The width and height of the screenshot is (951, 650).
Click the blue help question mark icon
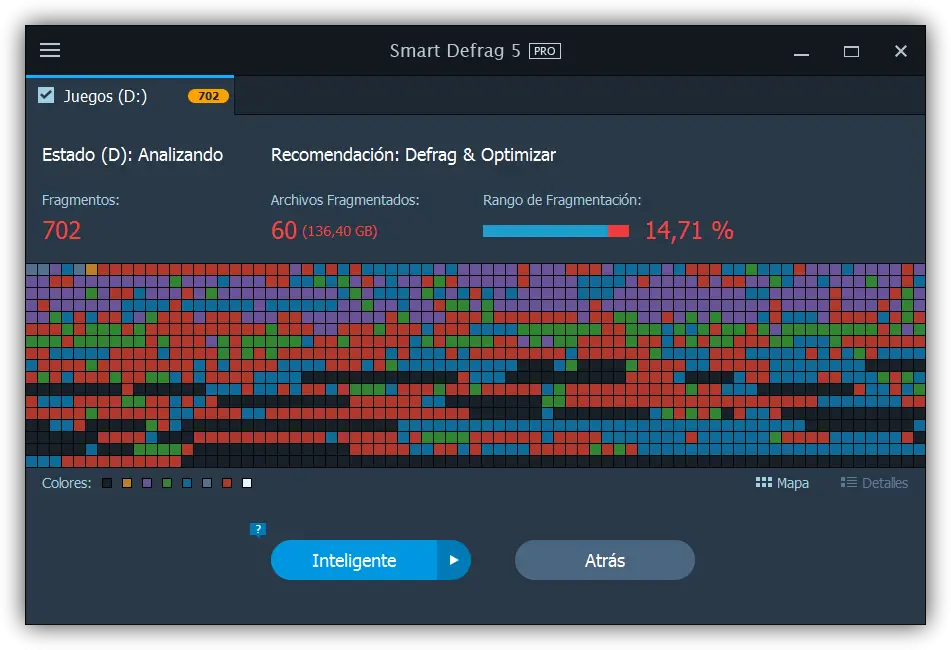click(258, 530)
